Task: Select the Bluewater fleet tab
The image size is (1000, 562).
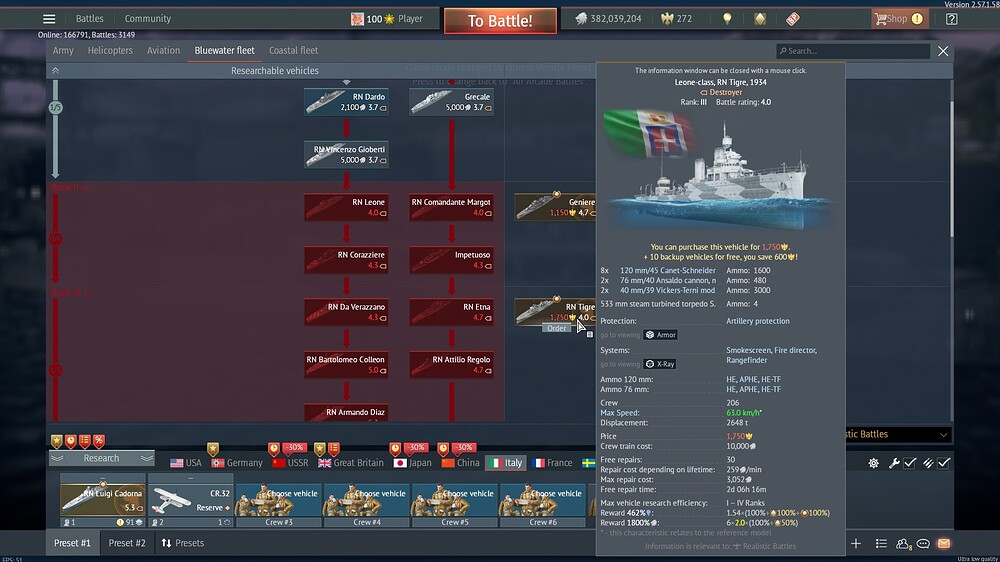Action: pyautogui.click(x=224, y=50)
